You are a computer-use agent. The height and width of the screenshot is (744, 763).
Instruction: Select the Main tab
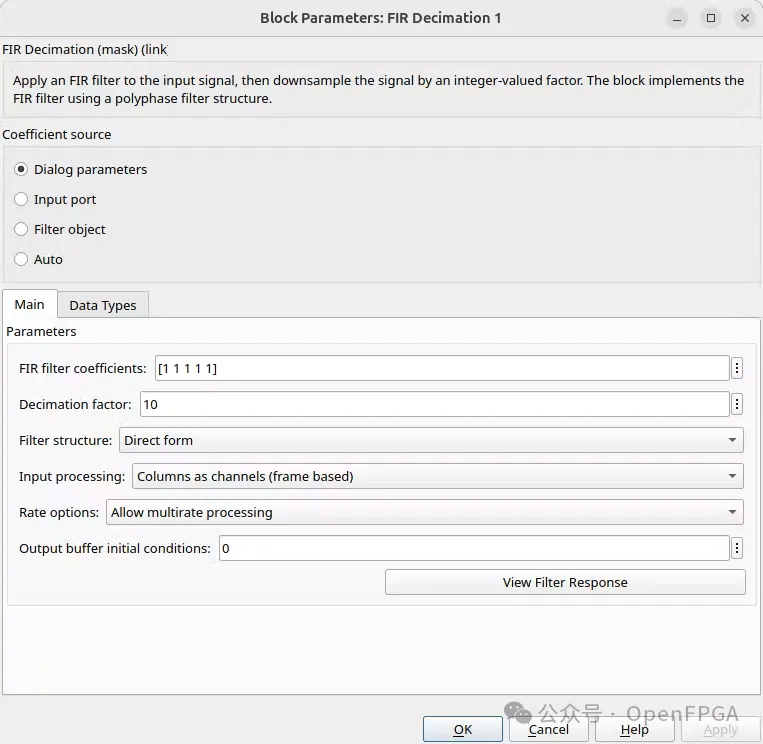pyautogui.click(x=29, y=305)
